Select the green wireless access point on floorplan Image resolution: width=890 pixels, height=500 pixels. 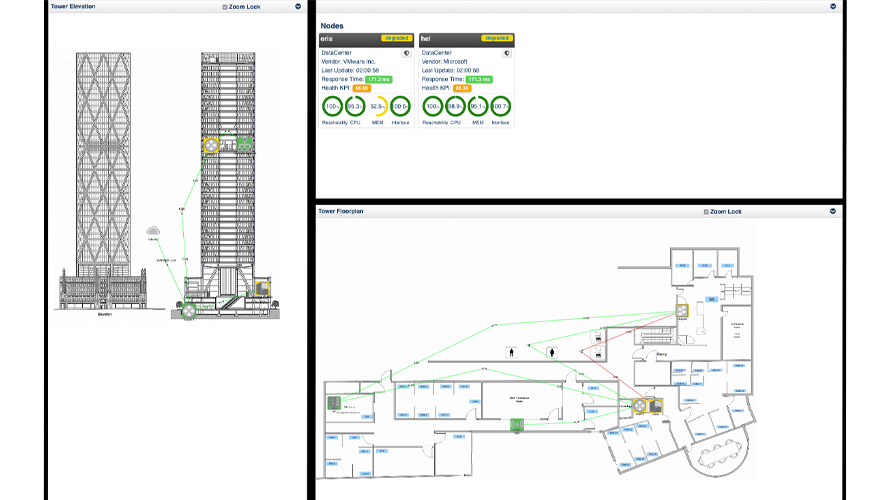coord(516,426)
